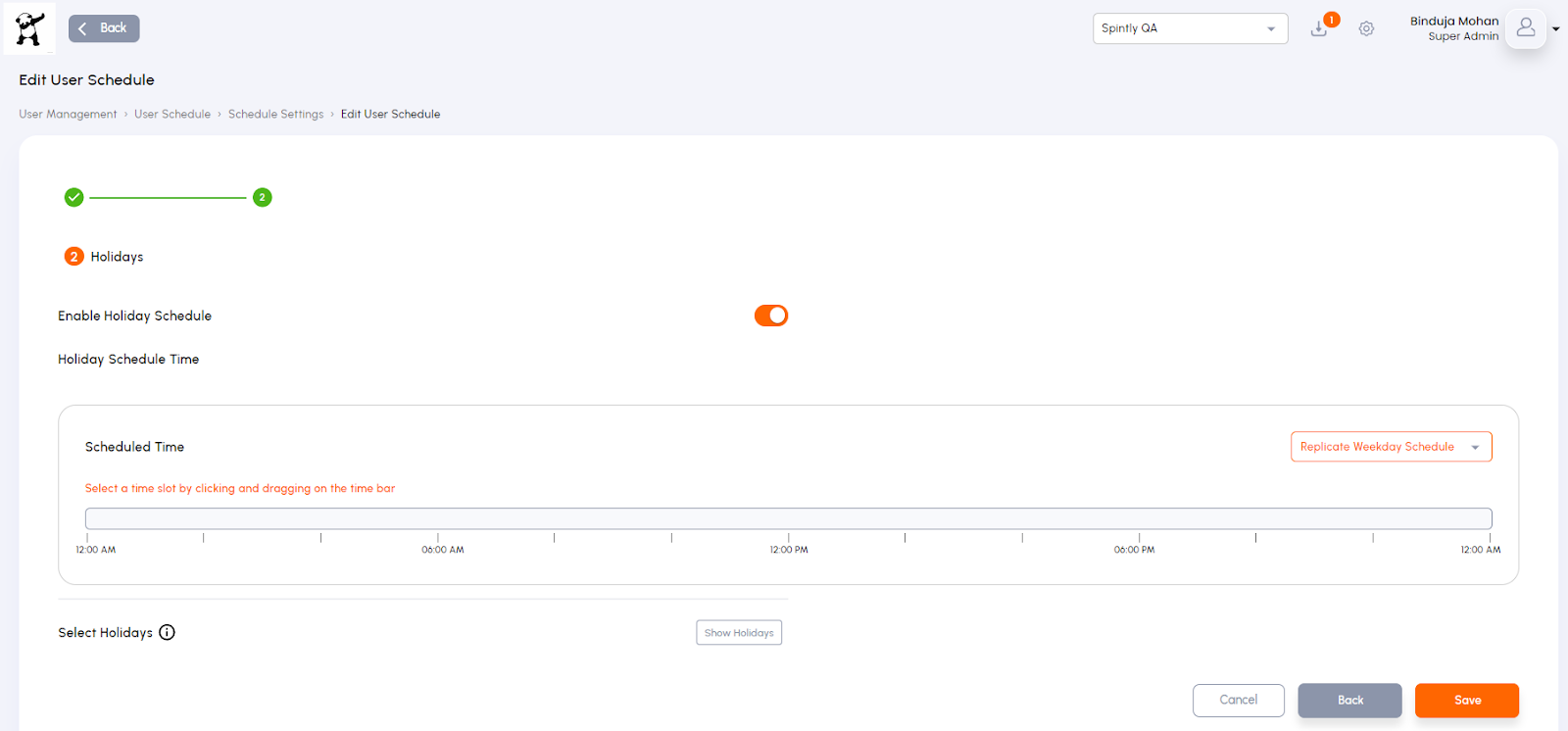Image resolution: width=1568 pixels, height=731 pixels.
Task: Toggle Enable Holiday Schedule switch
Action: pyautogui.click(x=771, y=316)
